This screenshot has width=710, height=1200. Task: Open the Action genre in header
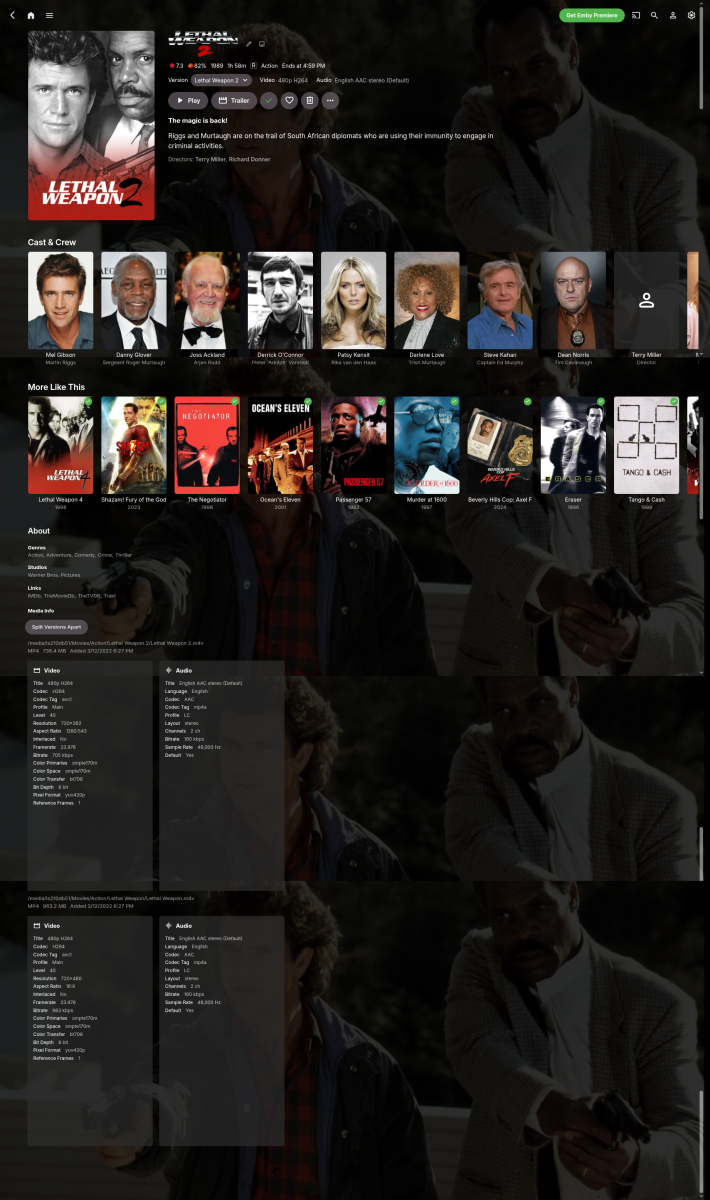coord(270,65)
